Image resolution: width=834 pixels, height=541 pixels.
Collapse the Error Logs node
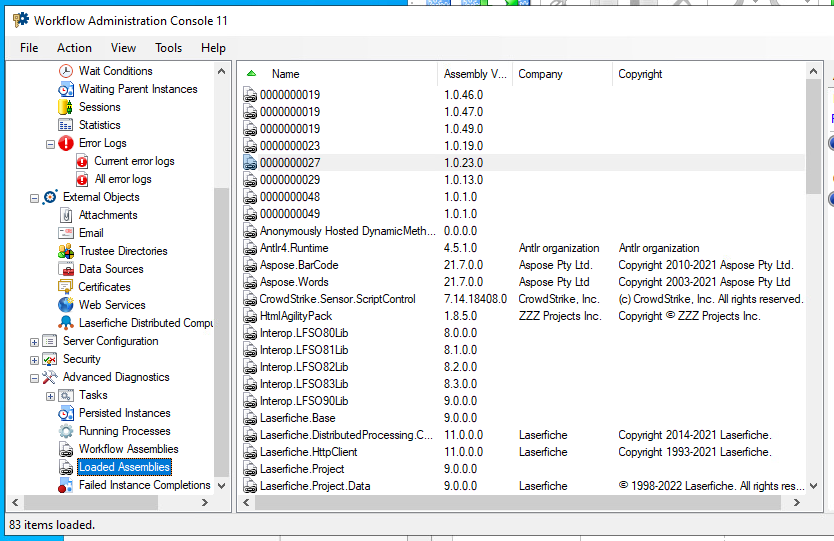[51, 144]
